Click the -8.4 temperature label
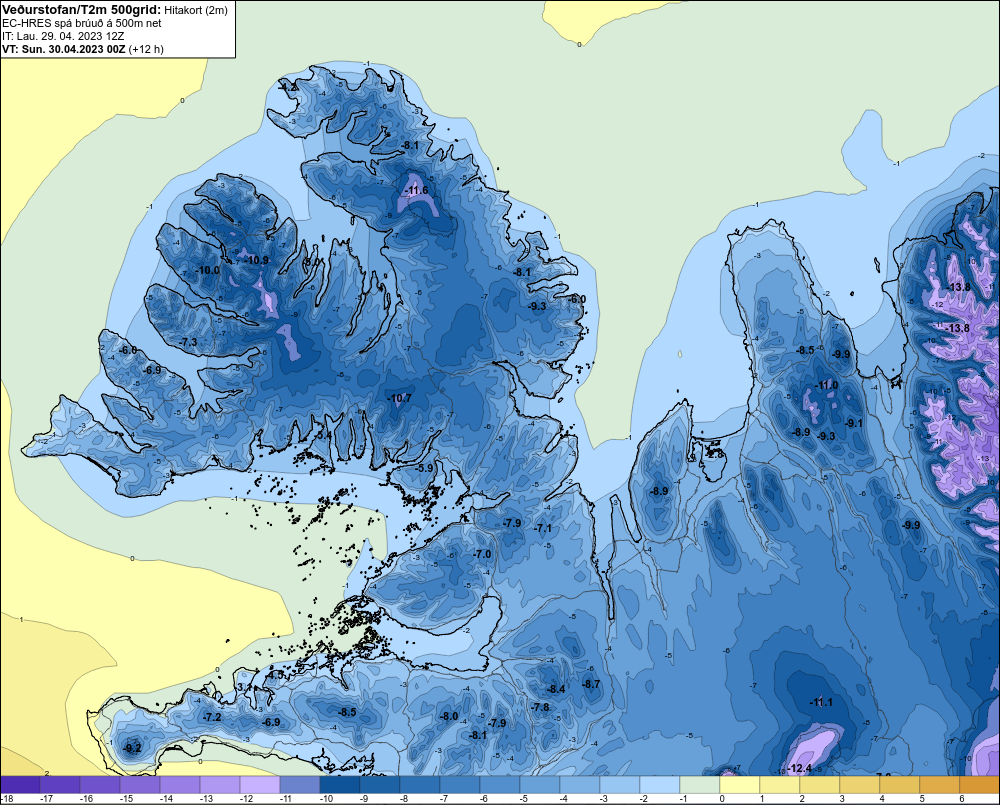Image resolution: width=1000 pixels, height=805 pixels. (556, 690)
